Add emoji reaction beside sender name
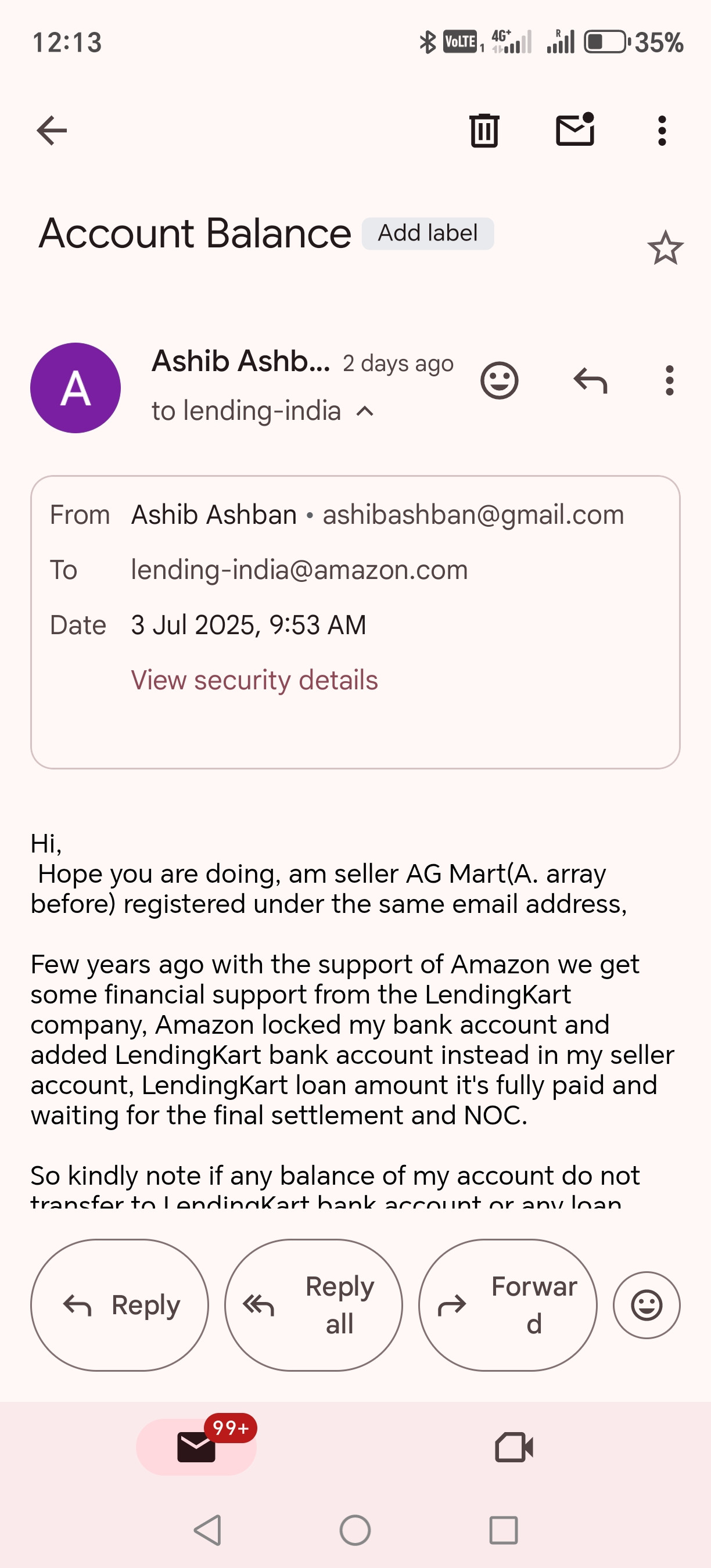This screenshot has height=1568, width=711. [x=499, y=380]
